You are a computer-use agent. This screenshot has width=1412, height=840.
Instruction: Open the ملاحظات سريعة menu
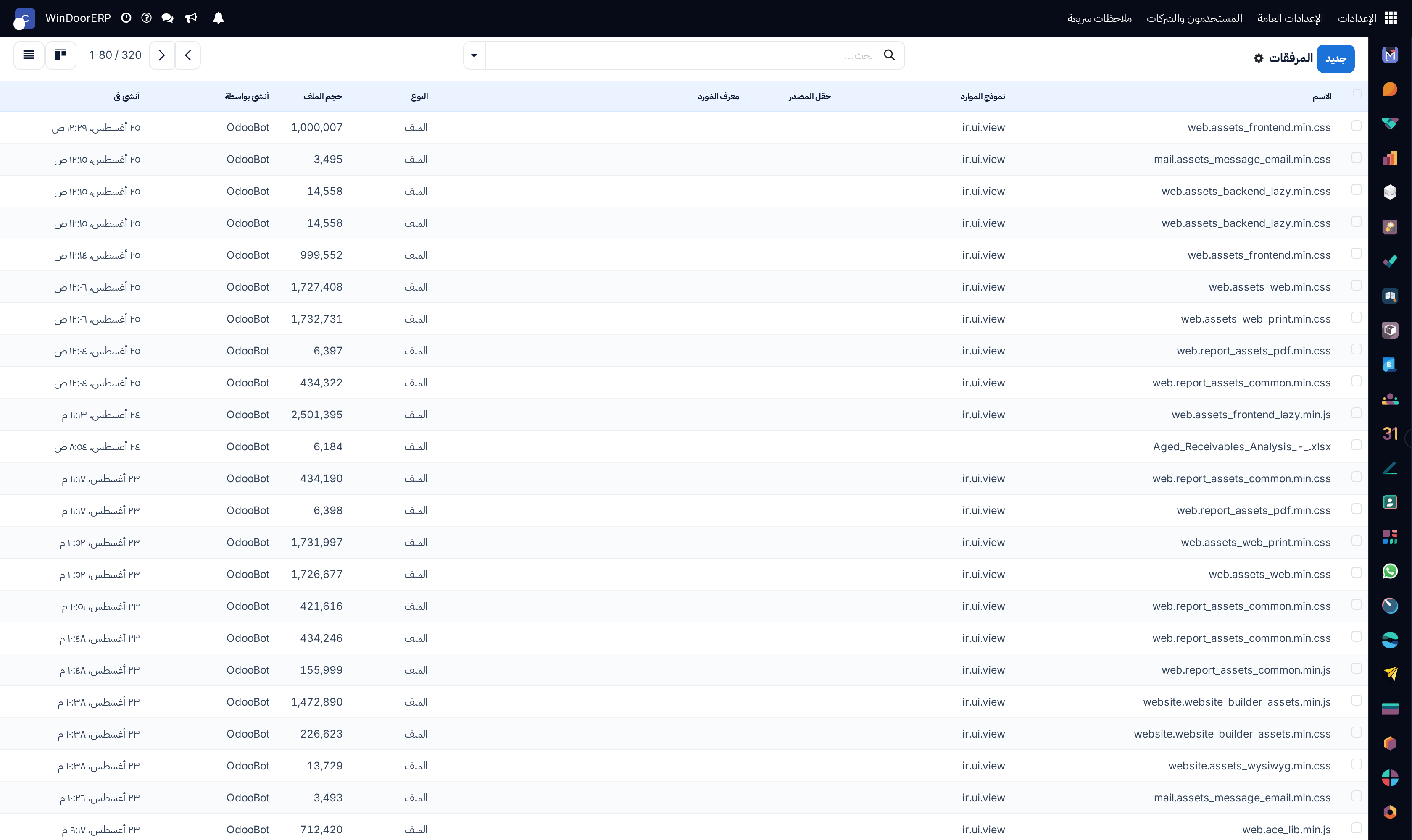[1099, 18]
